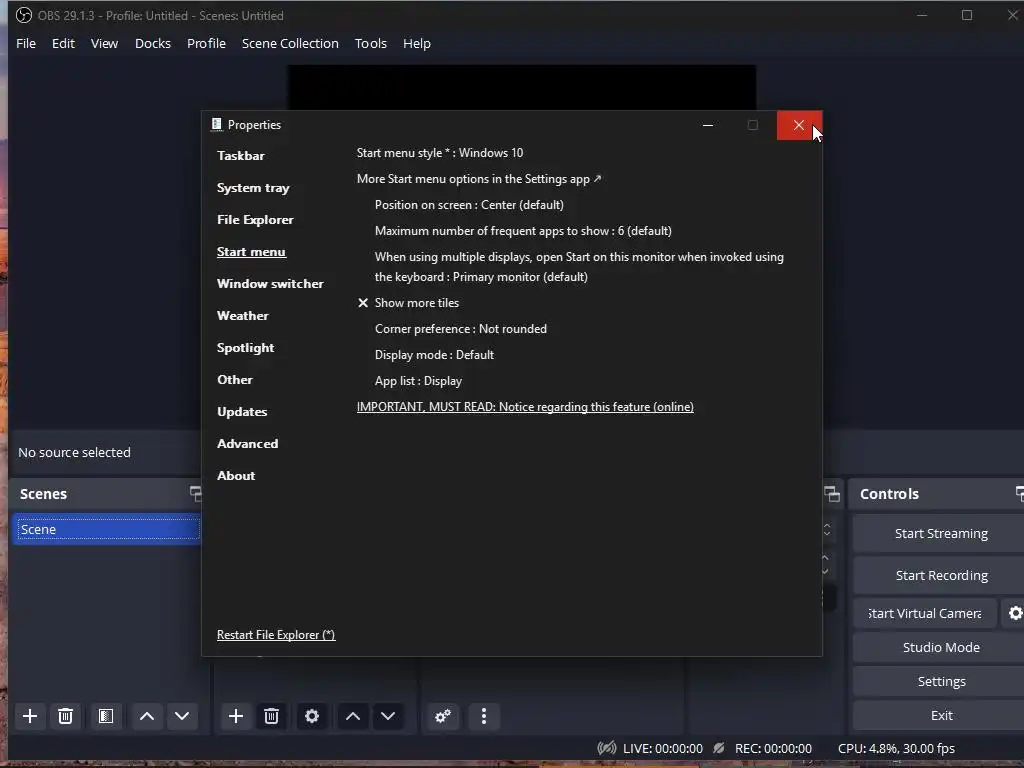
Task: Remove the selected scene with its trash icon
Action: pos(65,716)
